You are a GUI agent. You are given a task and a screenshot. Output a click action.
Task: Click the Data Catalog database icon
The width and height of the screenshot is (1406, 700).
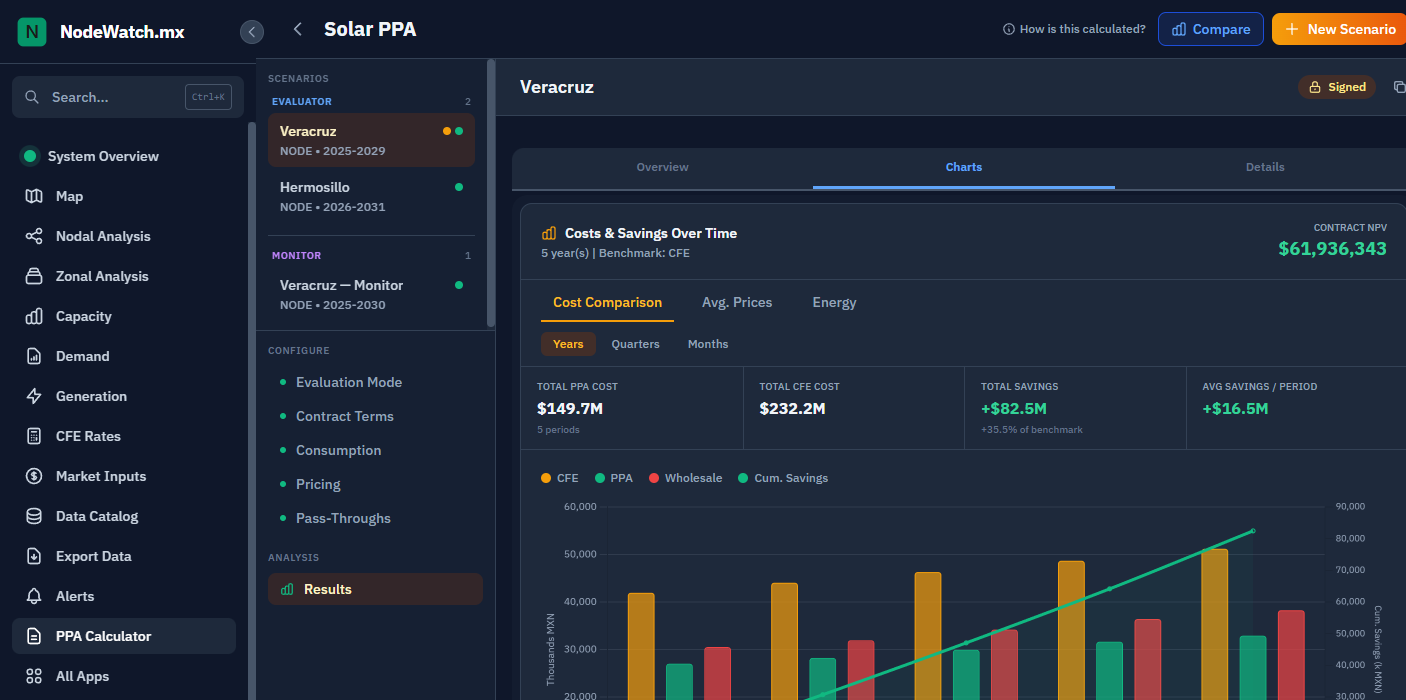(x=34, y=516)
